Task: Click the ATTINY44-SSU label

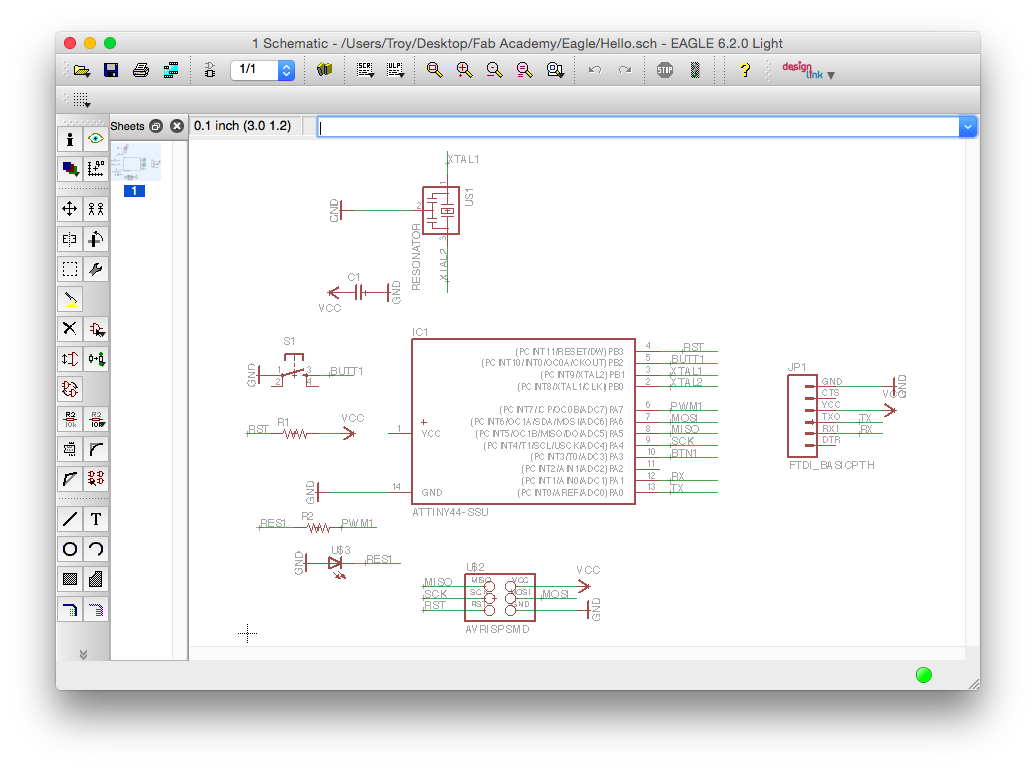Action: point(451,512)
